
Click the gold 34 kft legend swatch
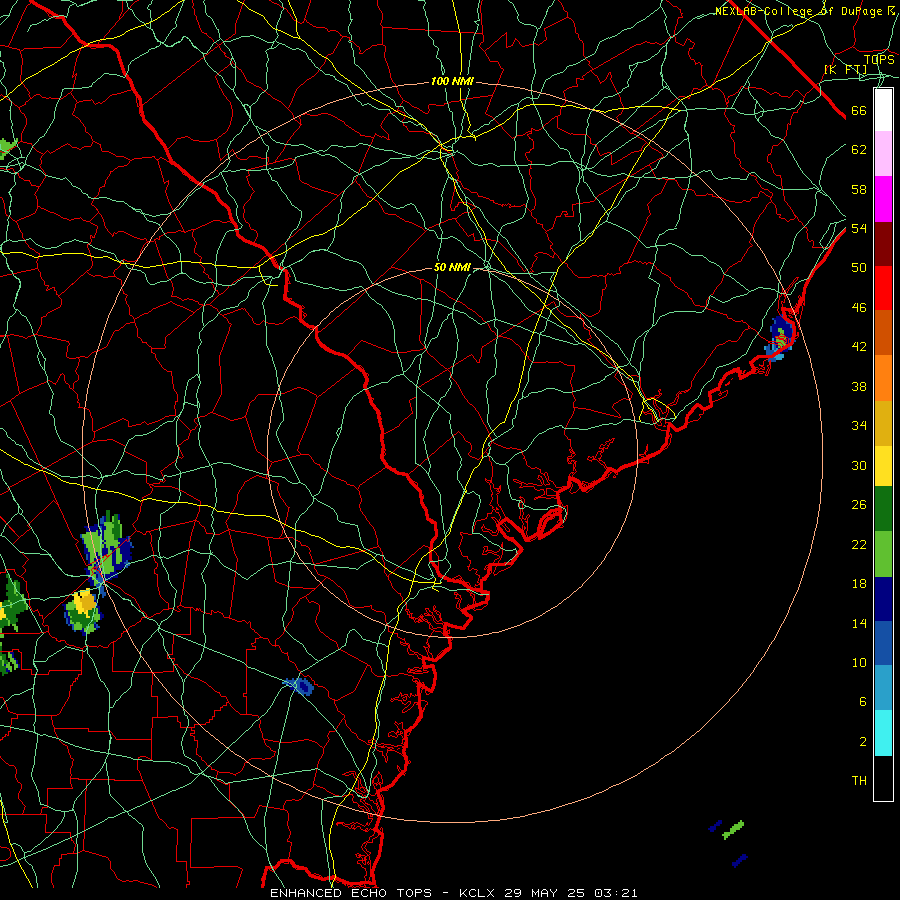(x=883, y=423)
